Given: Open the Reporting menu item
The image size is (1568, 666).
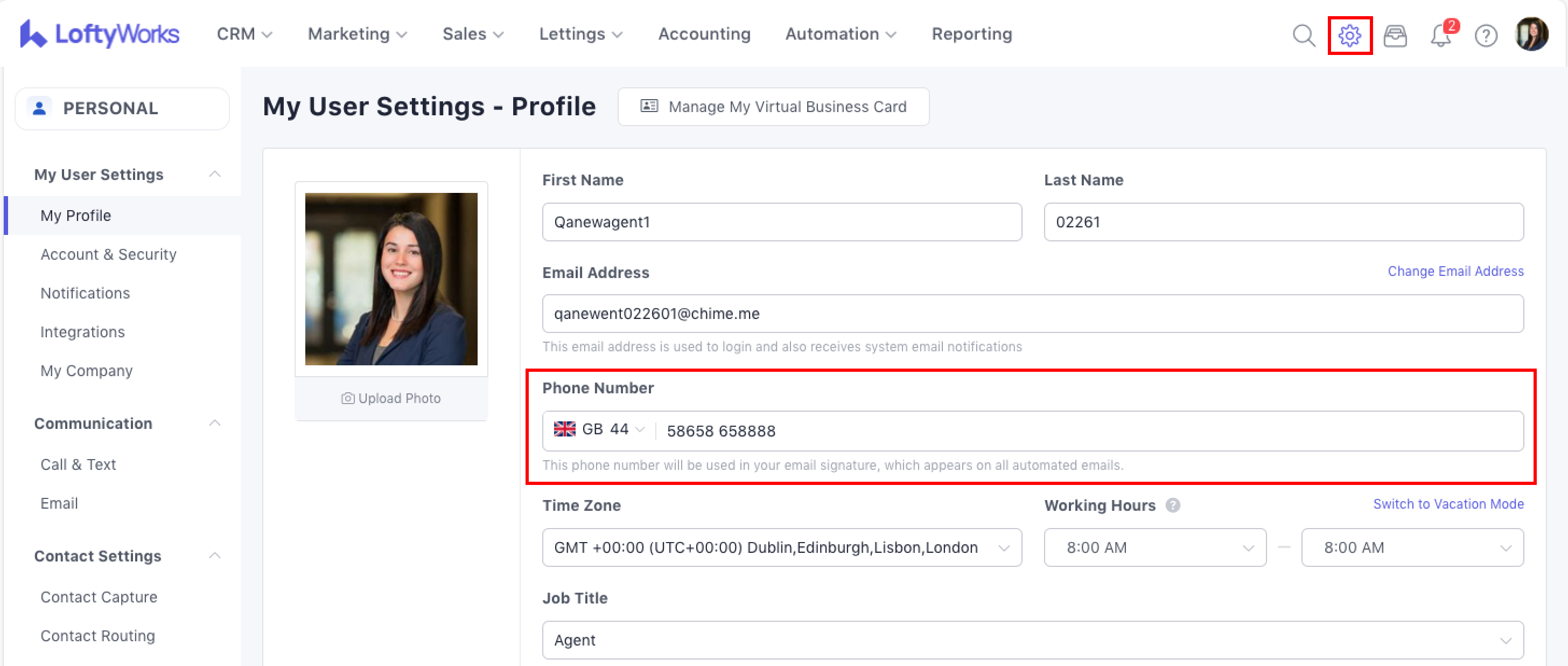Looking at the screenshot, I should 971,34.
